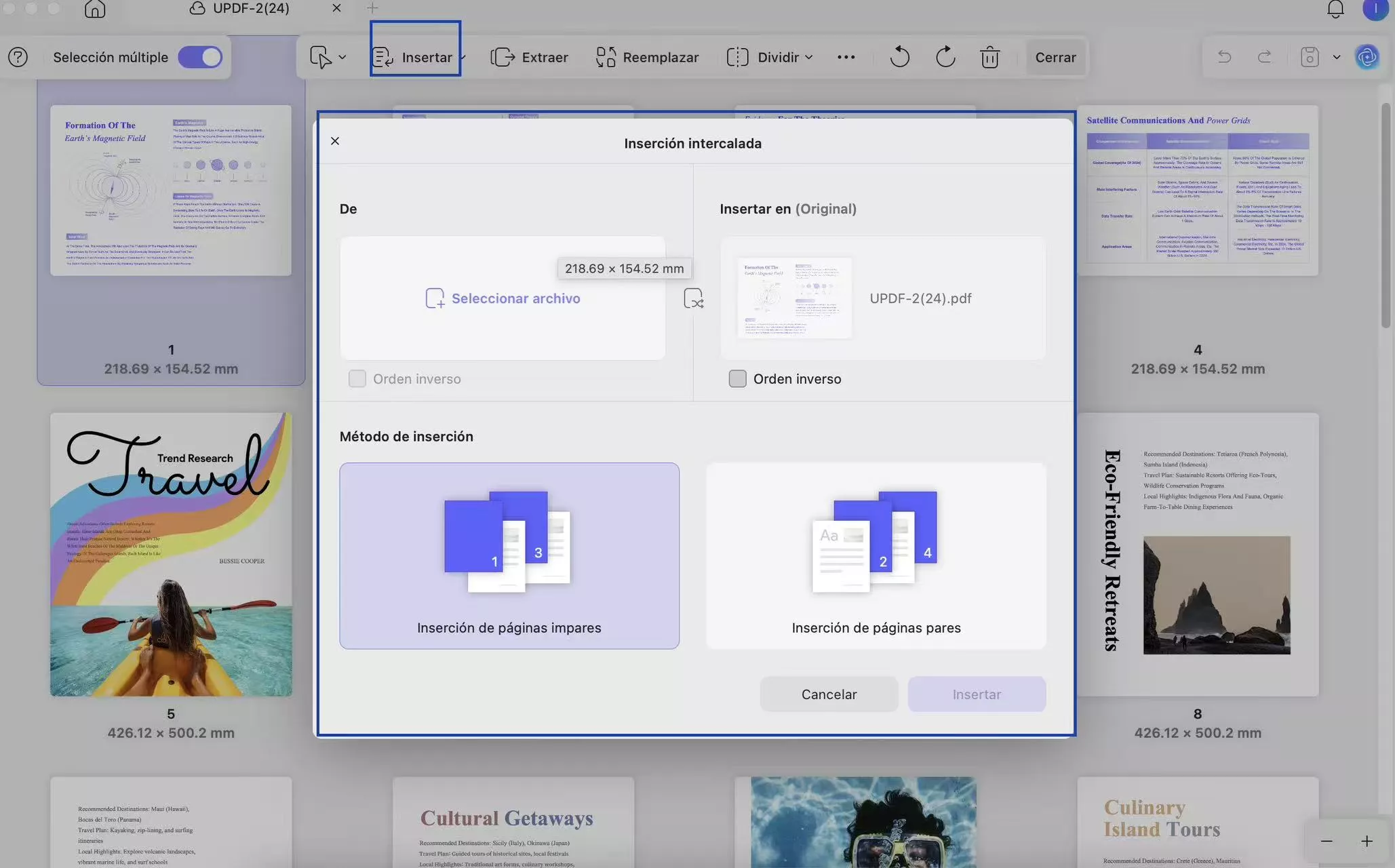Select Inserción de páginas pares method
Screen dimensions: 1395x868
click(x=876, y=555)
